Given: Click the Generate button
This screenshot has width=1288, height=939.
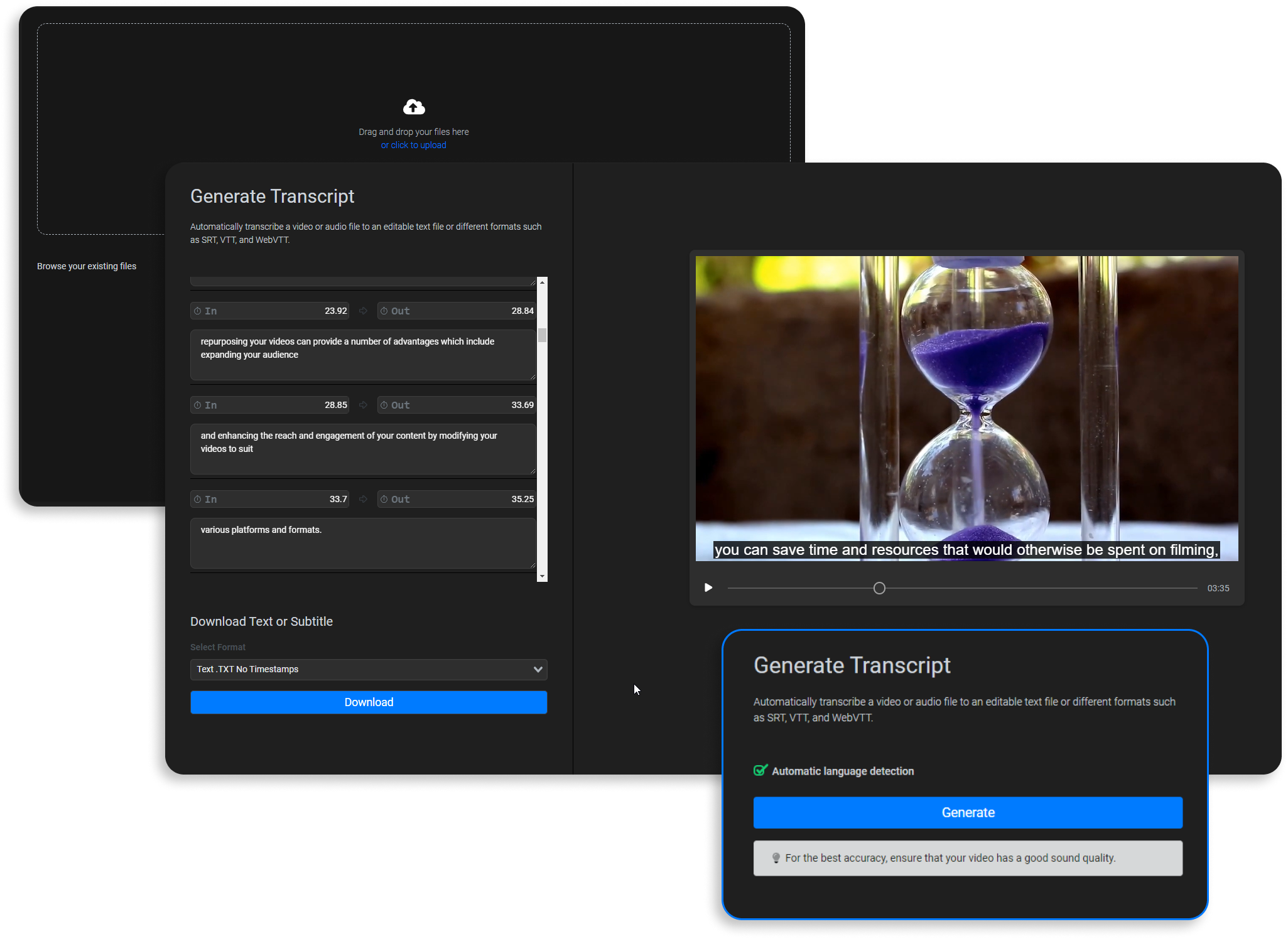Looking at the screenshot, I should coord(967,812).
